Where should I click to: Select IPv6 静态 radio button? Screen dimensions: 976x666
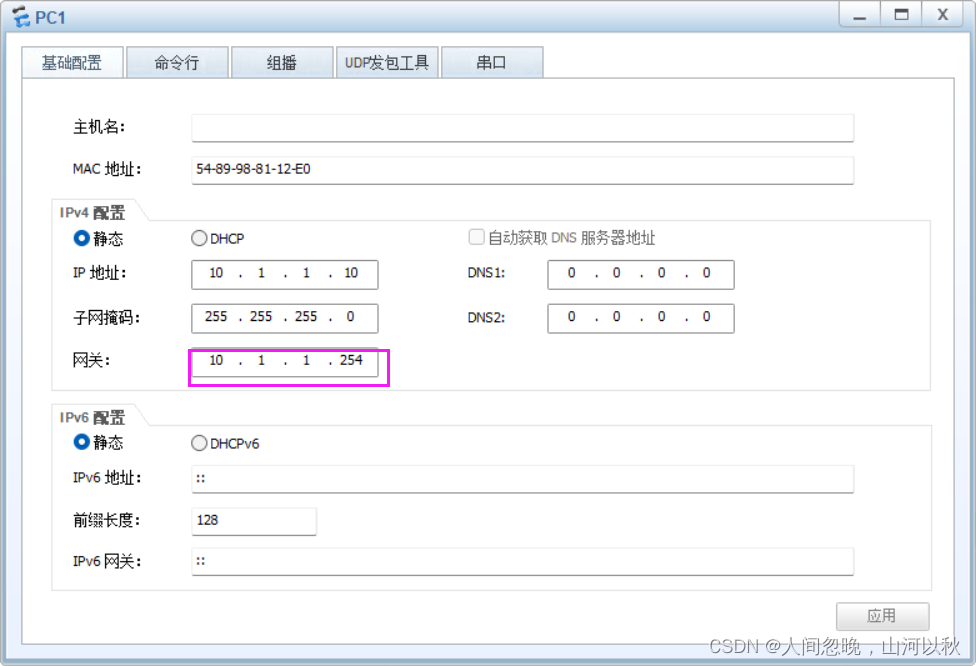[x=82, y=442]
